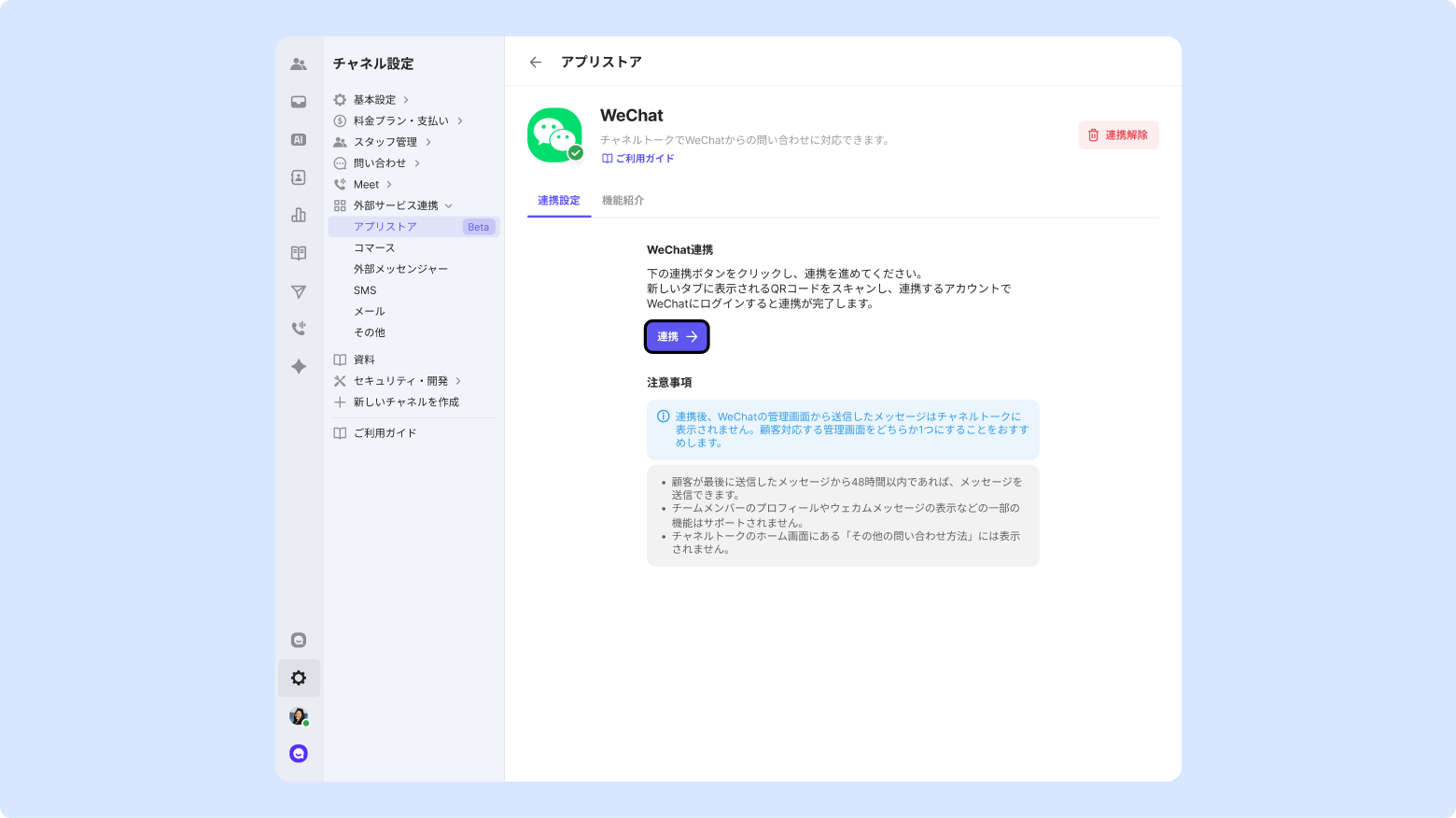Open the ご利用ガイド link under WeChat

click(x=638, y=159)
